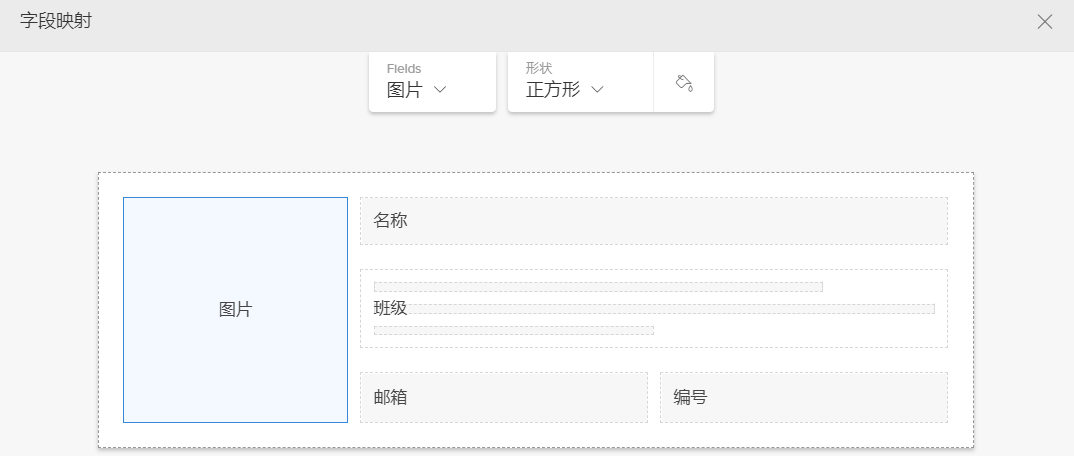This screenshot has width=1074, height=456.
Task: Click the long placeholder line beside 班级
Action: pos(670,309)
